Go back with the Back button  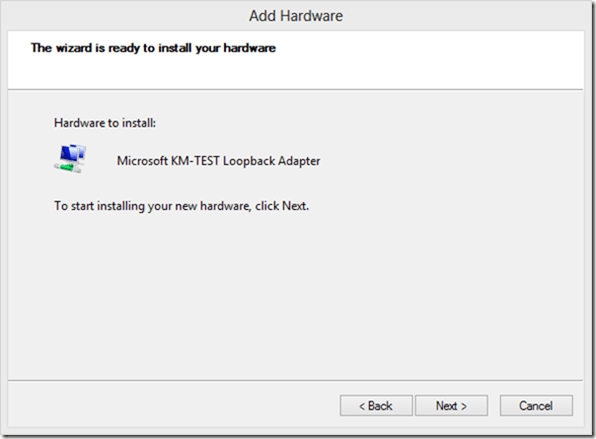click(376, 406)
